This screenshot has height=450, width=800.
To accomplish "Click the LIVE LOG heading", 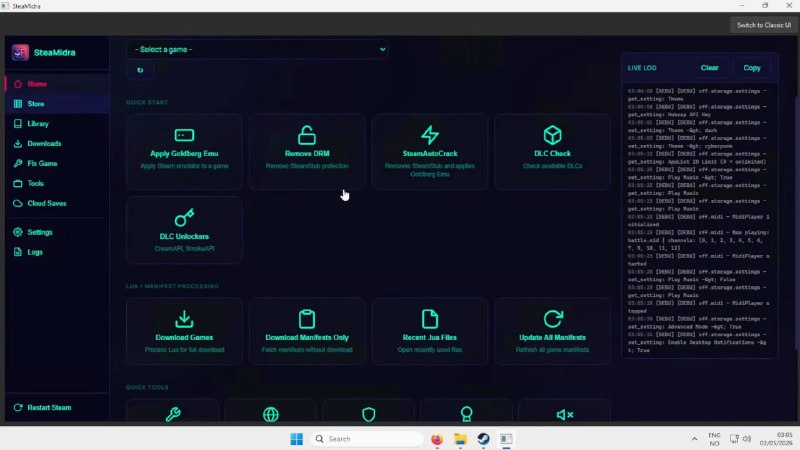I will point(642,68).
